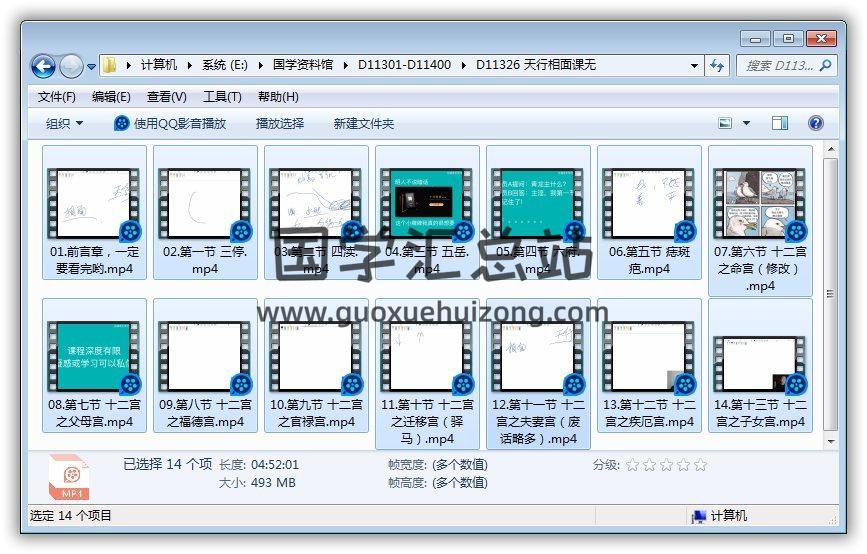
Task: Click 帧高度 (多个数值) value
Action: 460,483
